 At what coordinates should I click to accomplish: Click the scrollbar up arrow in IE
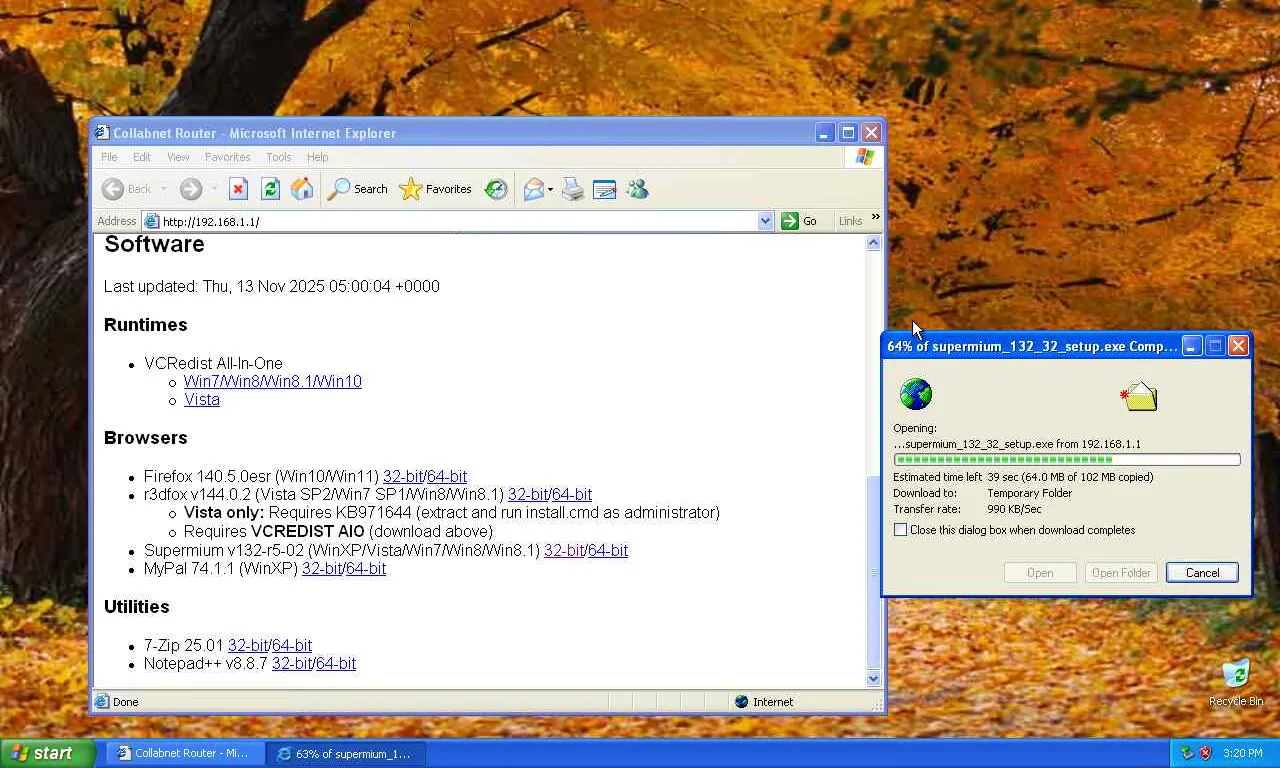874,243
